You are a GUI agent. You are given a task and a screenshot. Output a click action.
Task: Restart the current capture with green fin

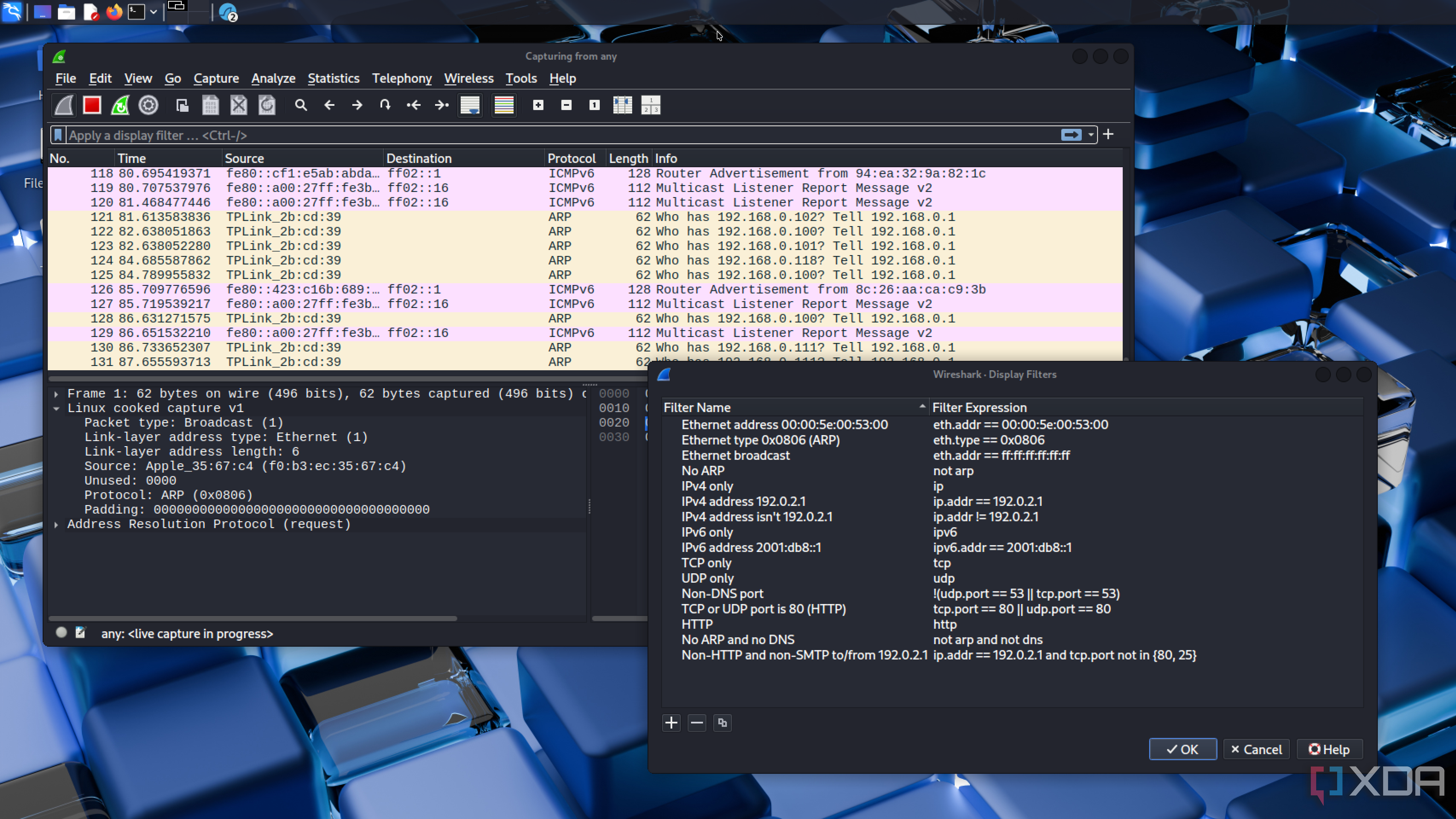[120, 105]
